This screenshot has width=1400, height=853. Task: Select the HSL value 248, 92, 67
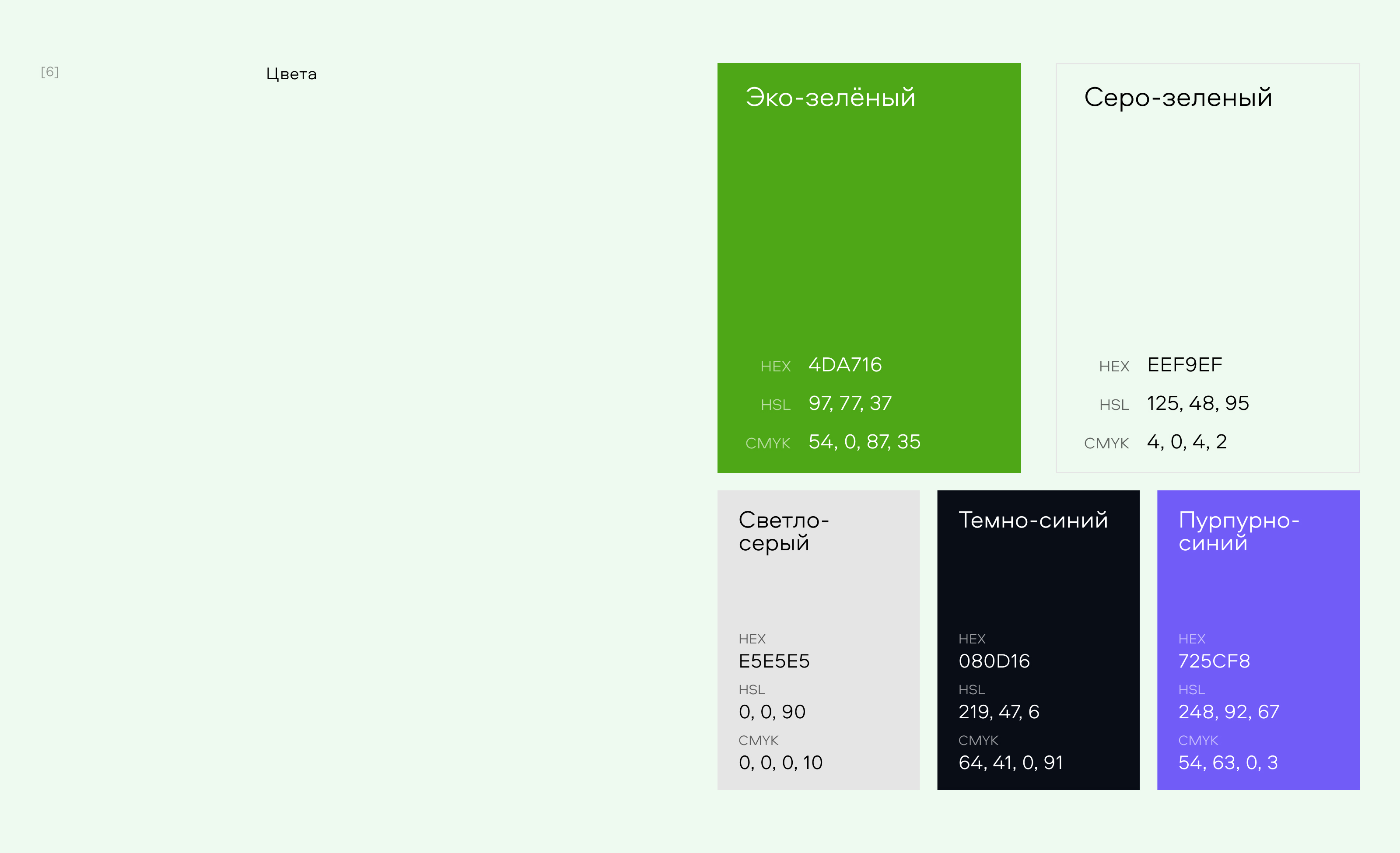[1228, 712]
